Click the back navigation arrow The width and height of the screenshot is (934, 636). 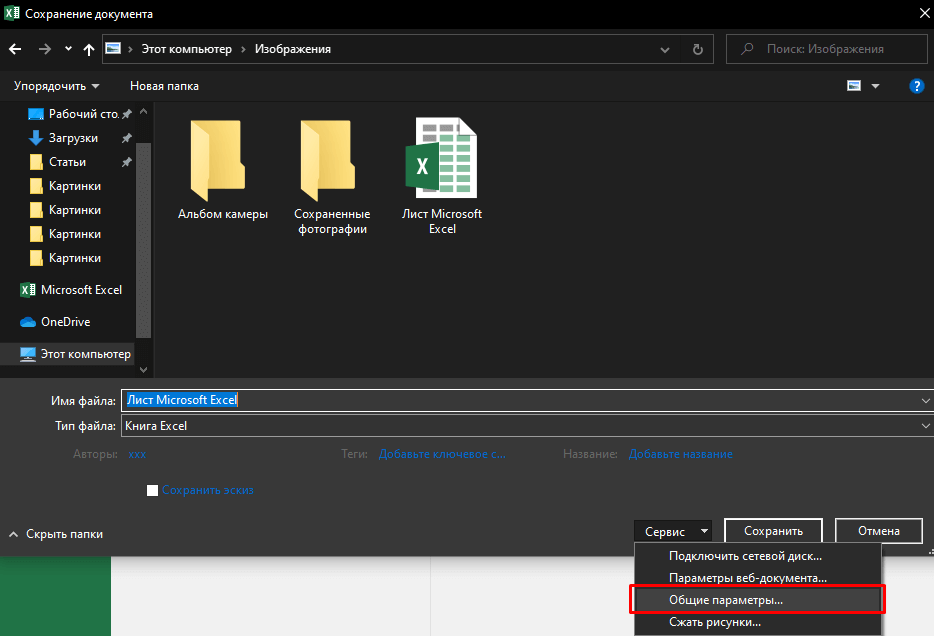coord(15,49)
